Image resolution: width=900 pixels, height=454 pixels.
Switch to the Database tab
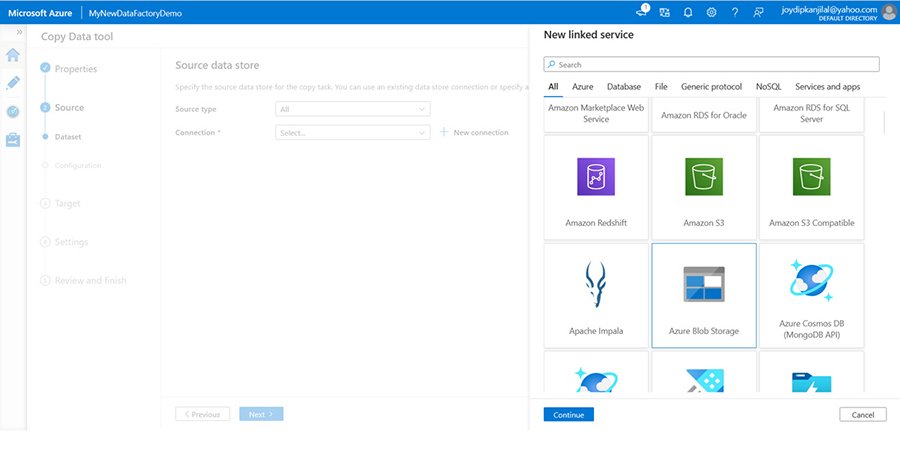point(623,87)
